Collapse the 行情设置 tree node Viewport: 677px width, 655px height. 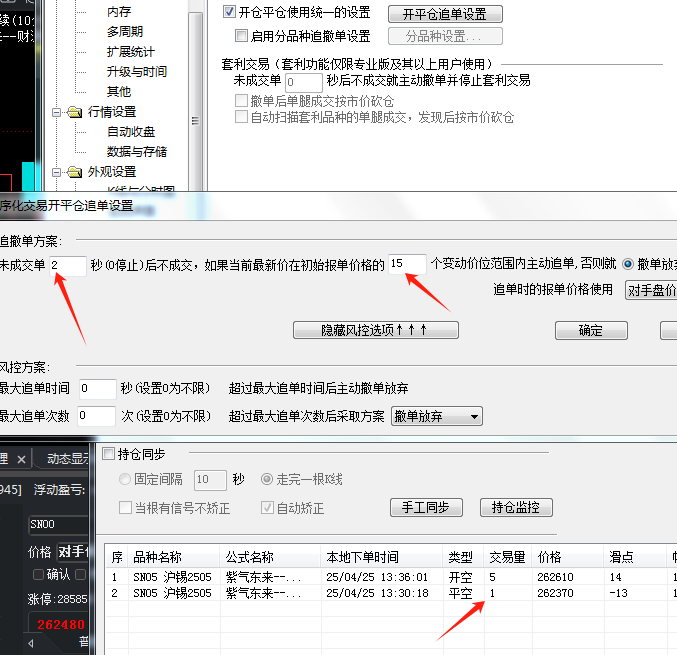pyautogui.click(x=56, y=113)
